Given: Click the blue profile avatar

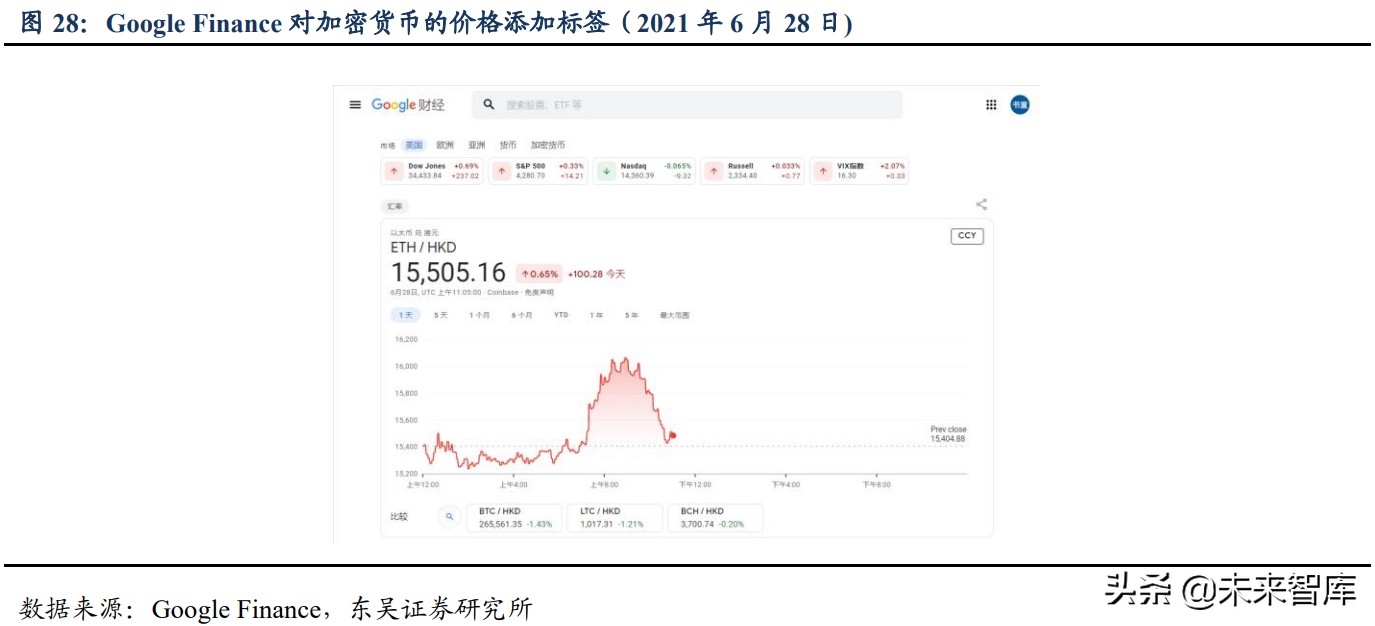Looking at the screenshot, I should pyautogui.click(x=1018, y=105).
